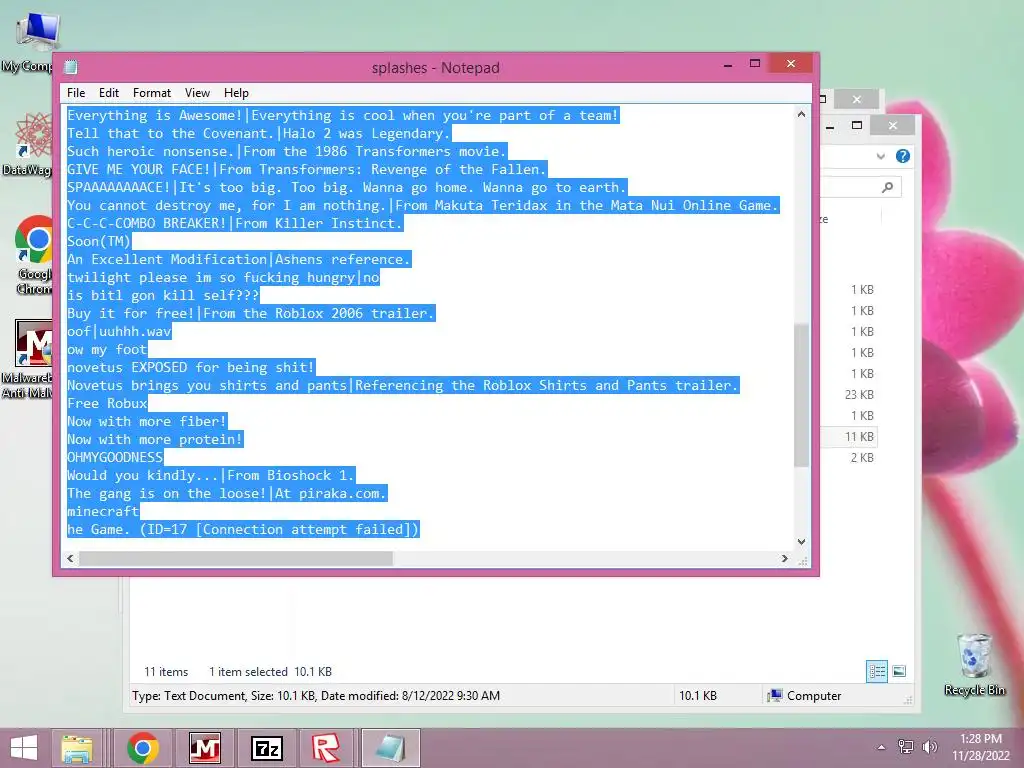Viewport: 1024px width, 768px height.
Task: Show hidden tray icons arrow
Action: (881, 747)
